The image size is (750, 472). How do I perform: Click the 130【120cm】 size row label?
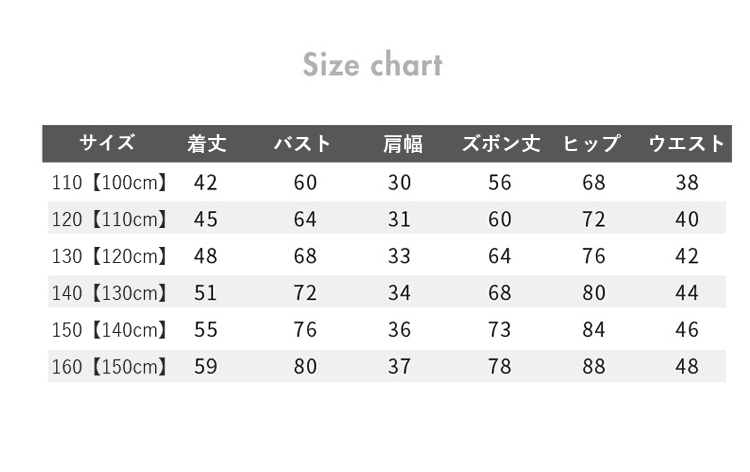109,256
